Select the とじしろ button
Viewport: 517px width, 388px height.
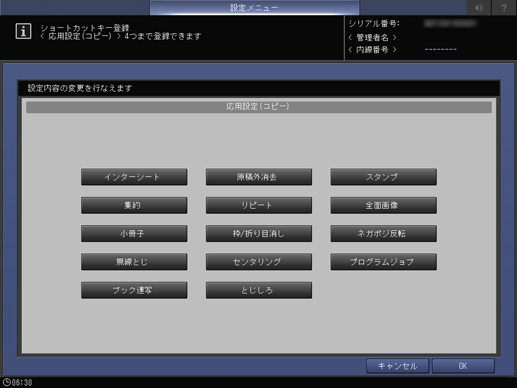tap(259, 290)
